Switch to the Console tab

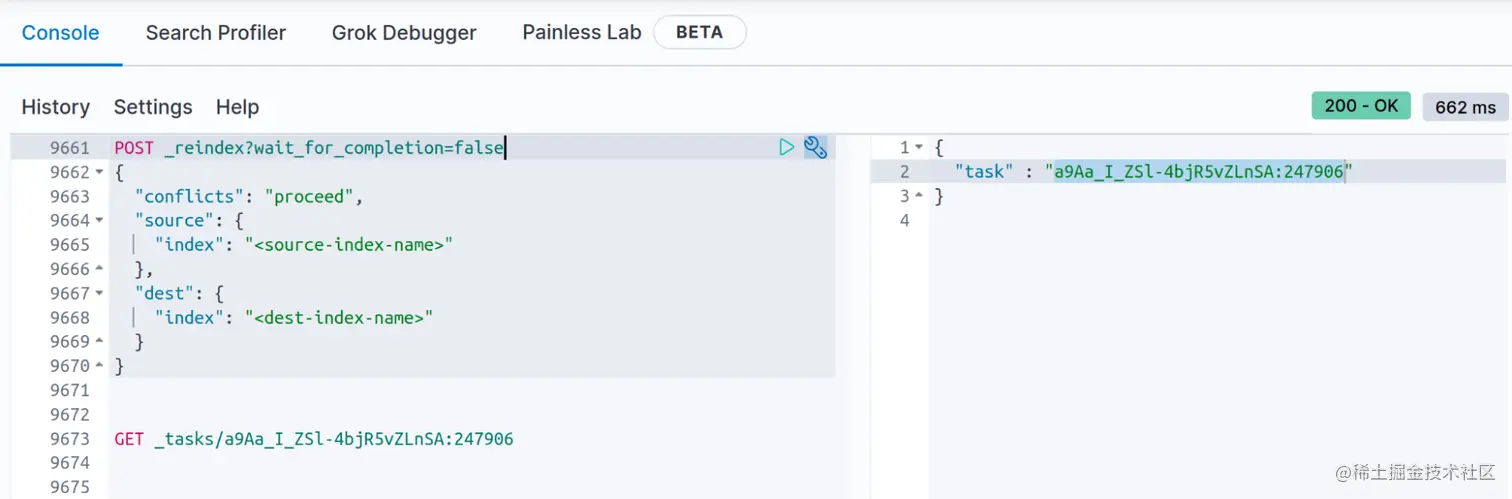click(61, 33)
